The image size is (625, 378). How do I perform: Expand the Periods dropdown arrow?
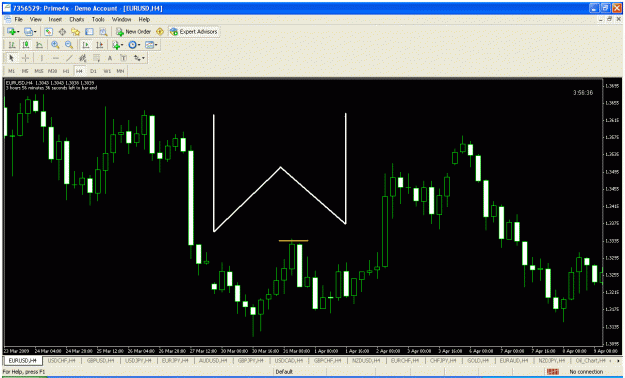point(139,45)
